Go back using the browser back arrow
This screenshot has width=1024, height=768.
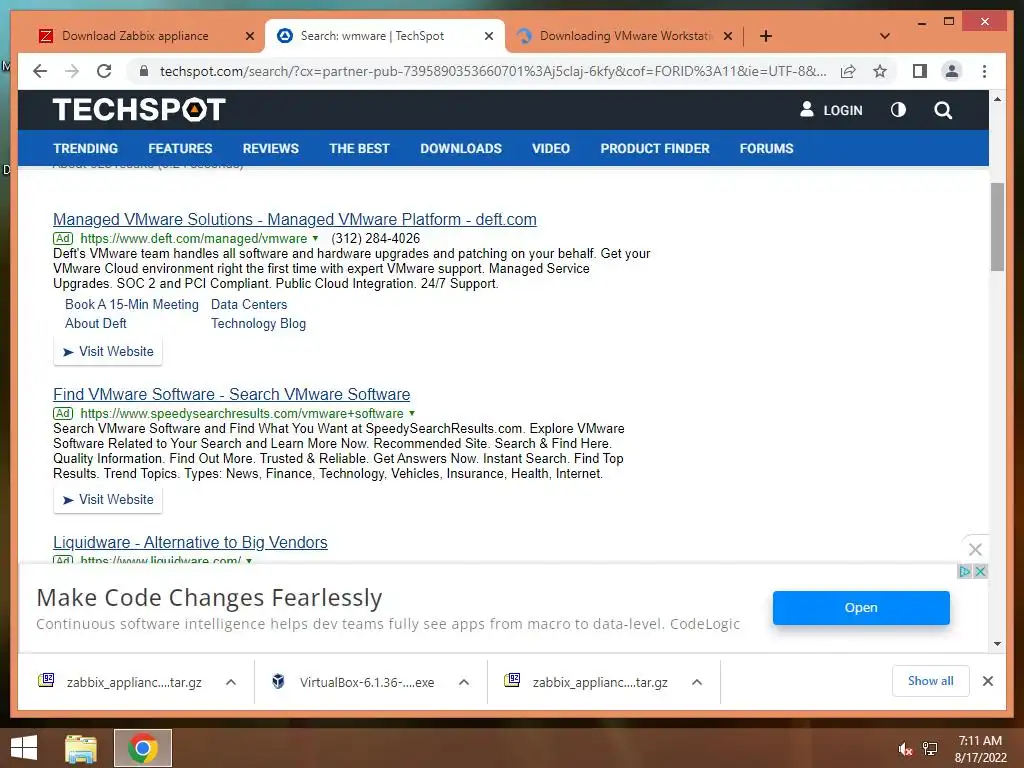coord(40,71)
